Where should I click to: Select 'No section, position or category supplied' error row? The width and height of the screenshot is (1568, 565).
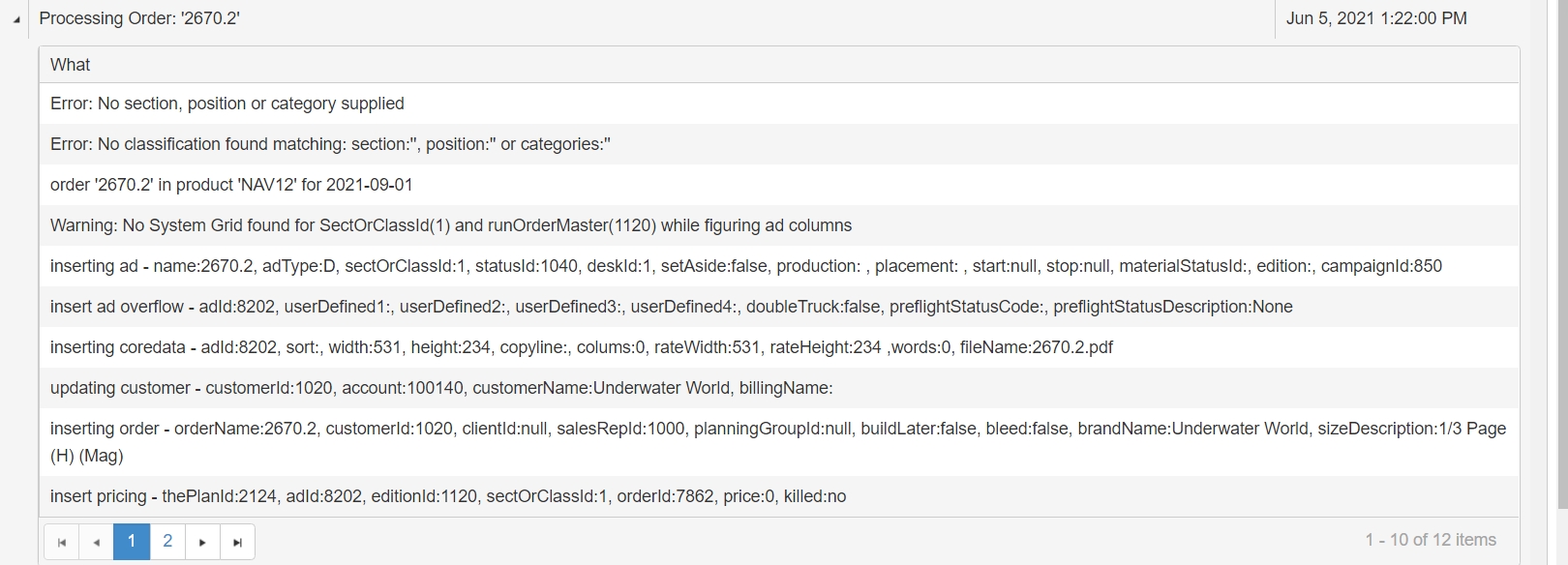click(227, 104)
